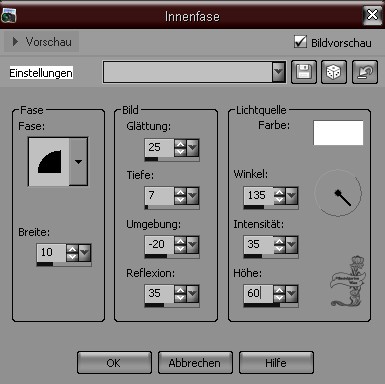The width and height of the screenshot is (385, 384).
Task: Open the Umgebung slider dropdown arrow
Action: click(193, 245)
